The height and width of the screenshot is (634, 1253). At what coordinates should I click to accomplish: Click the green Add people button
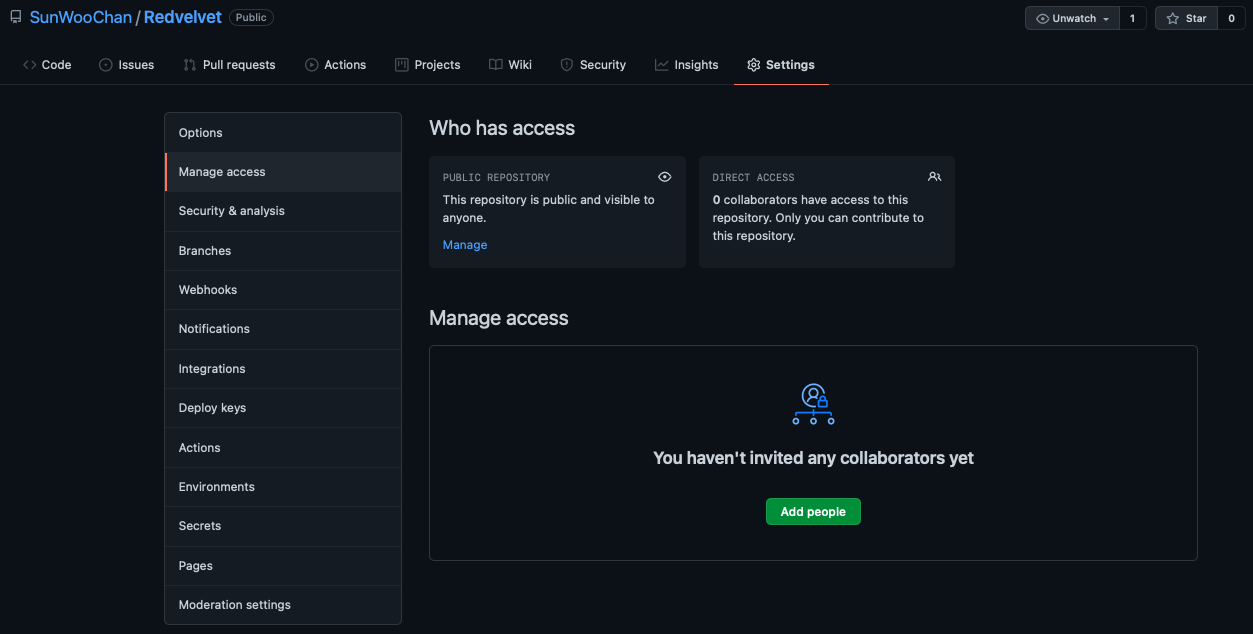coord(813,512)
